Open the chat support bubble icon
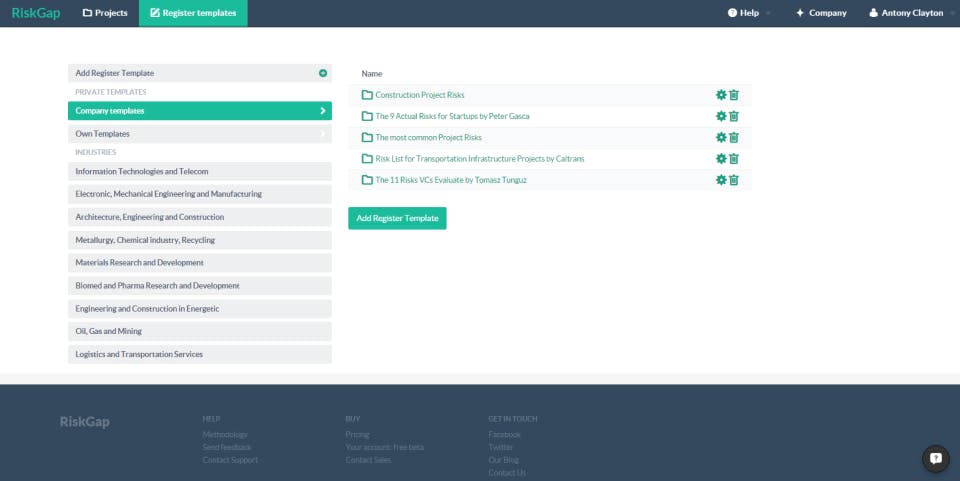960x481 pixels. pos(936,458)
